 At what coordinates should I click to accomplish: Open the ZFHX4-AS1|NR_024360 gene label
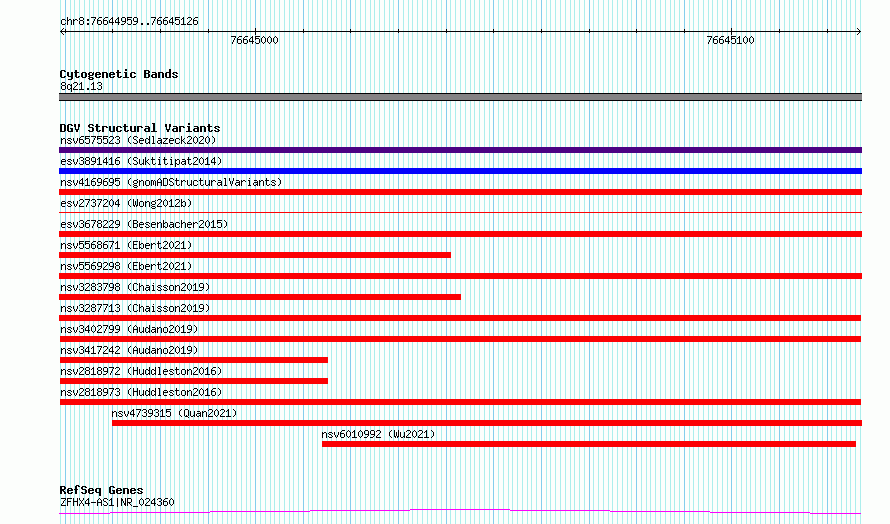[x=117, y=502]
